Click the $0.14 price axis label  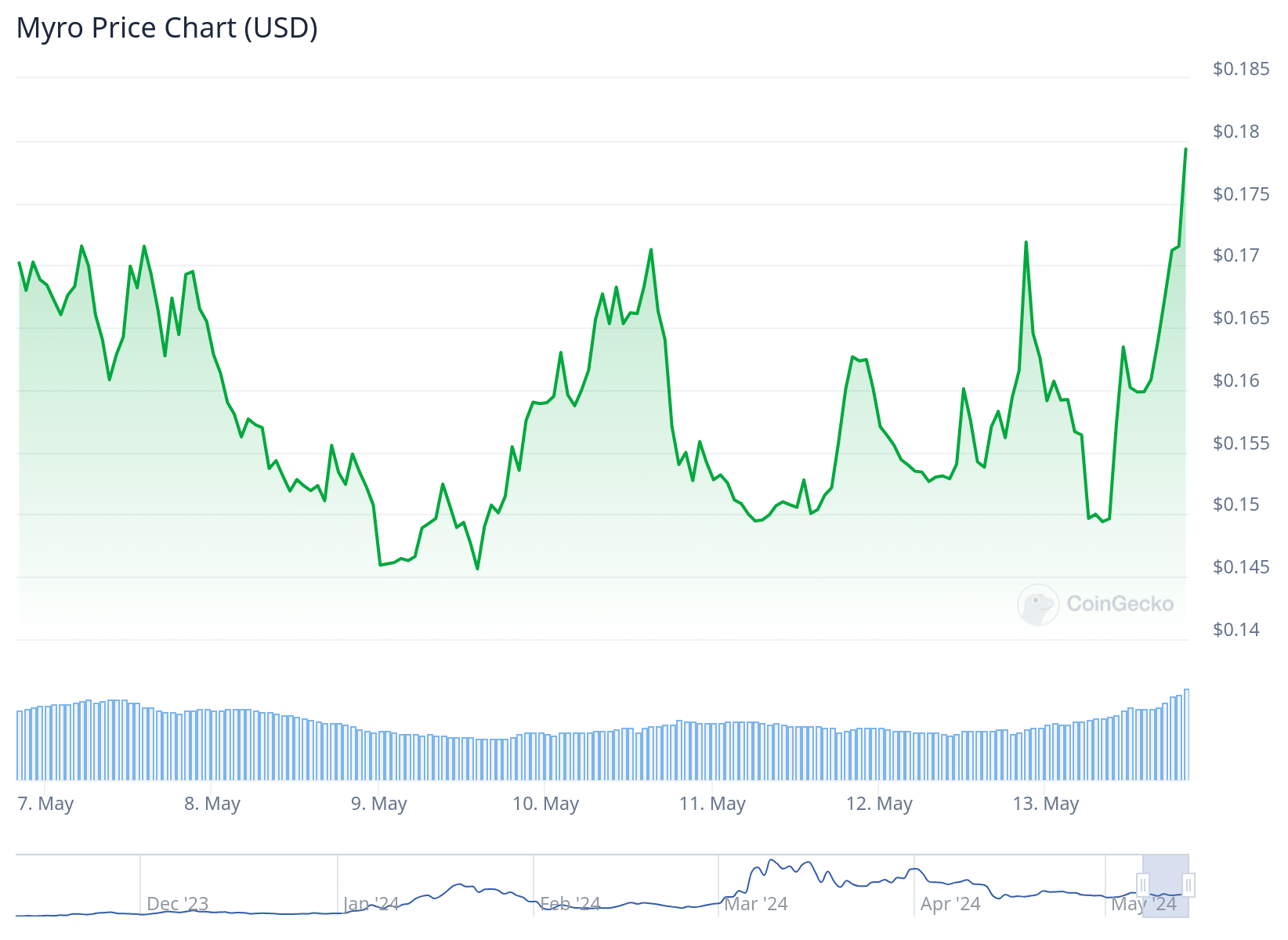point(1236,630)
